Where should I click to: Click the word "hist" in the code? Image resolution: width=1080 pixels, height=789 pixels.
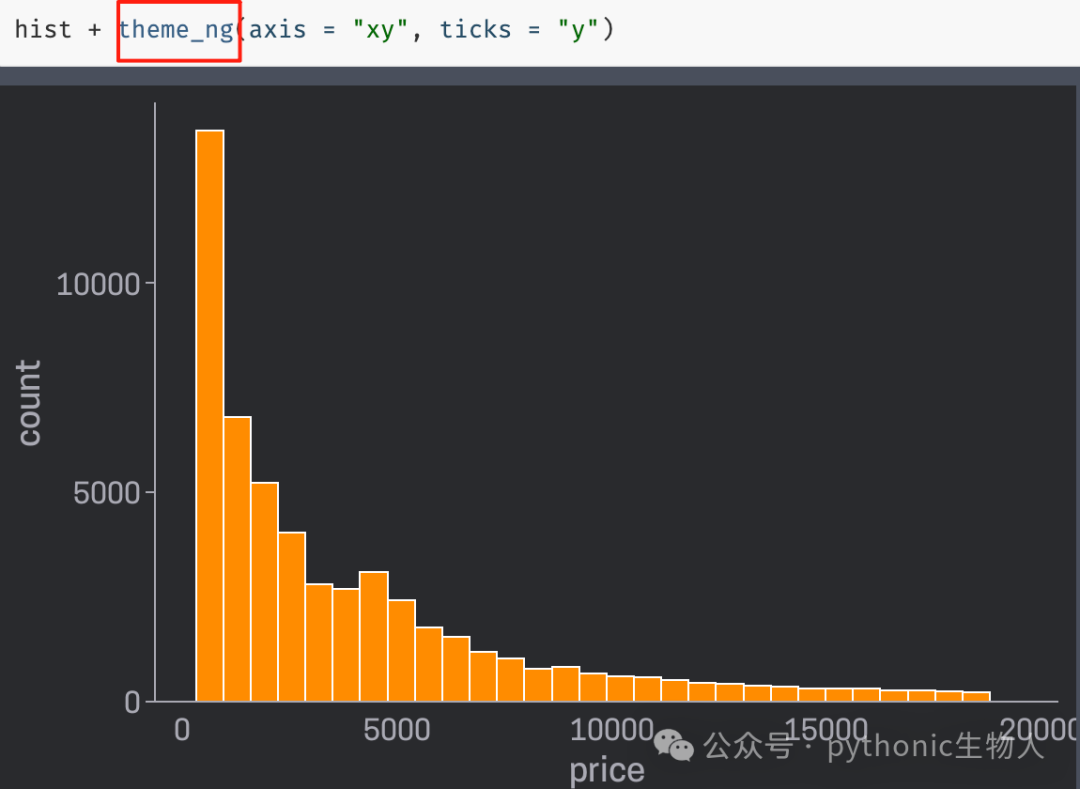(43, 30)
